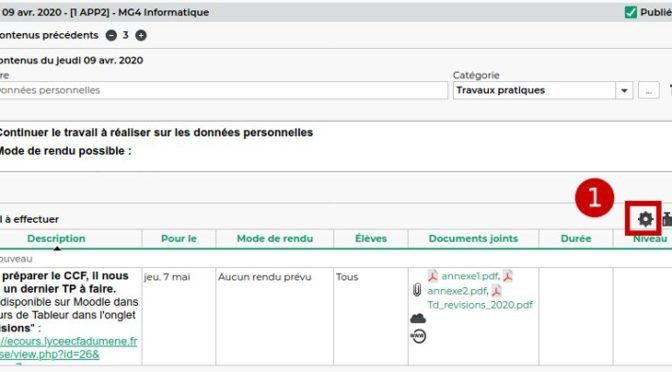Image resolution: width=672 pixels, height=372 pixels.
Task: Click the 'préparer le CCF' description cell
Action: [x=71, y=316]
